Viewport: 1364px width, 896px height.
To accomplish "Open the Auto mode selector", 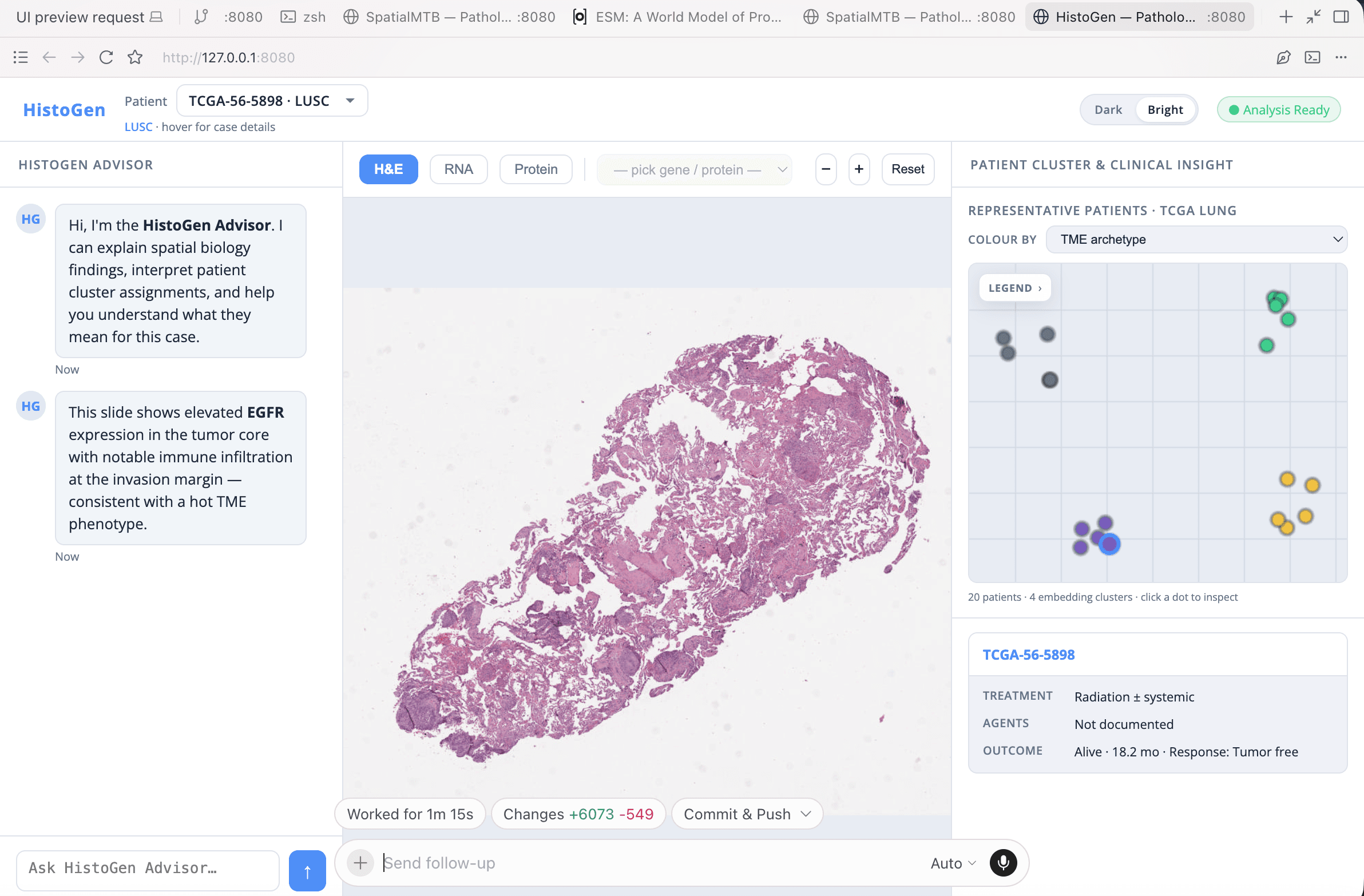I will pyautogui.click(x=953, y=863).
